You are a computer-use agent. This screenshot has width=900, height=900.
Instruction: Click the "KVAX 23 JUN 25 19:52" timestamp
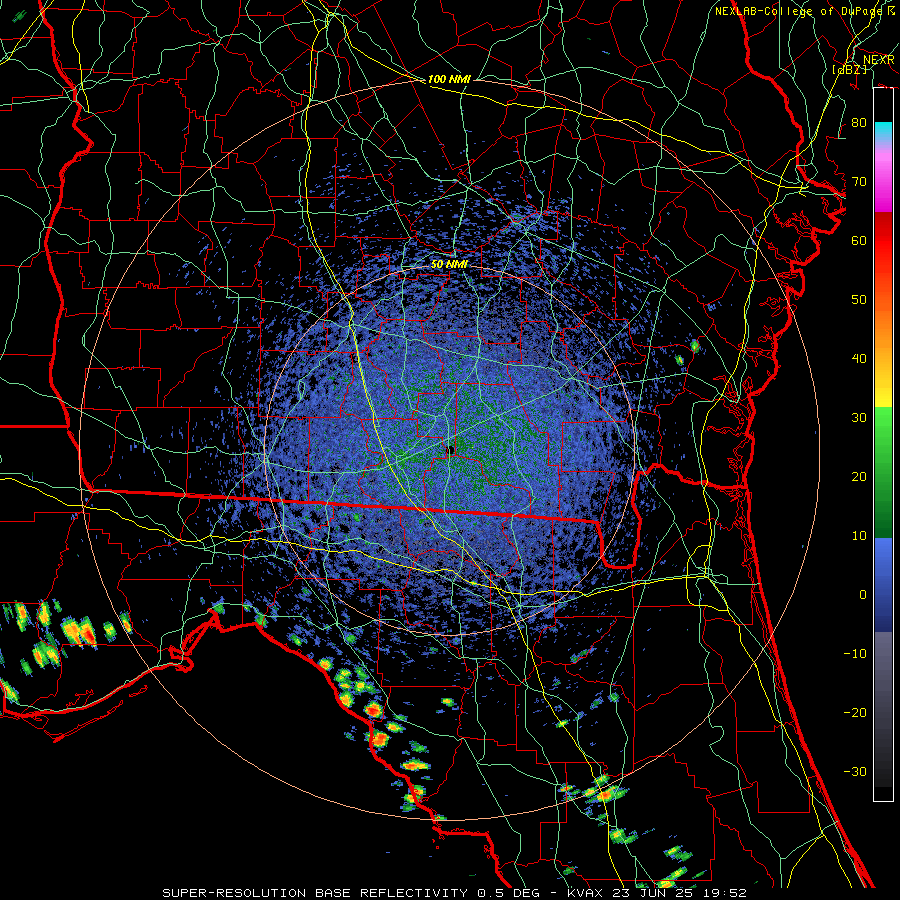point(657,893)
